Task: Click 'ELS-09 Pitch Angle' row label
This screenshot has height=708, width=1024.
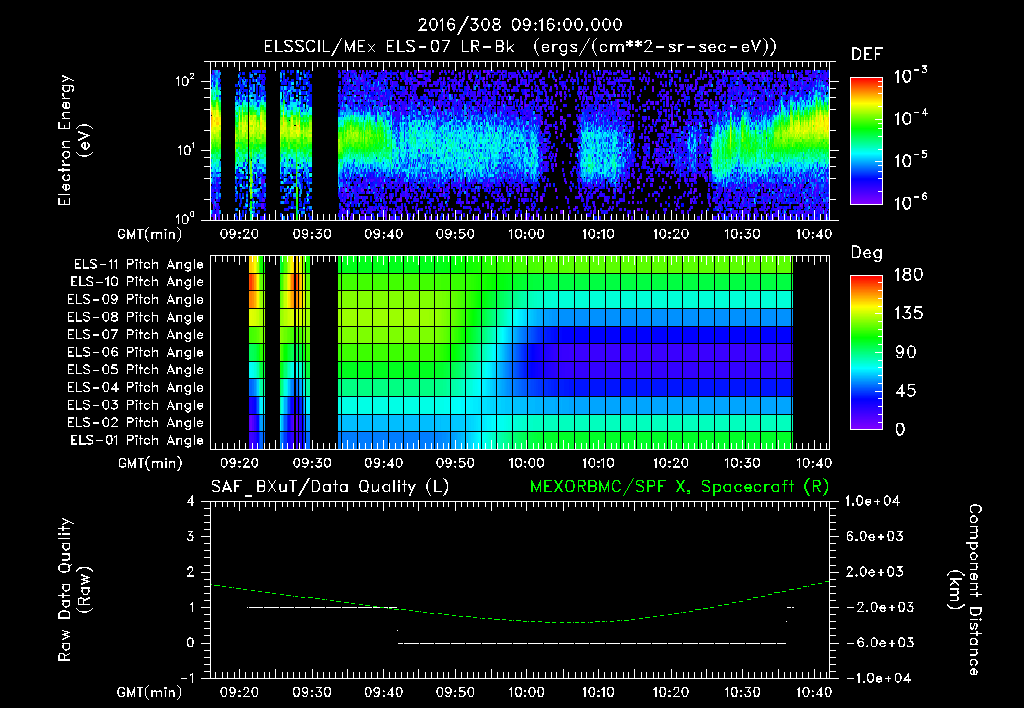Action: pos(136,300)
